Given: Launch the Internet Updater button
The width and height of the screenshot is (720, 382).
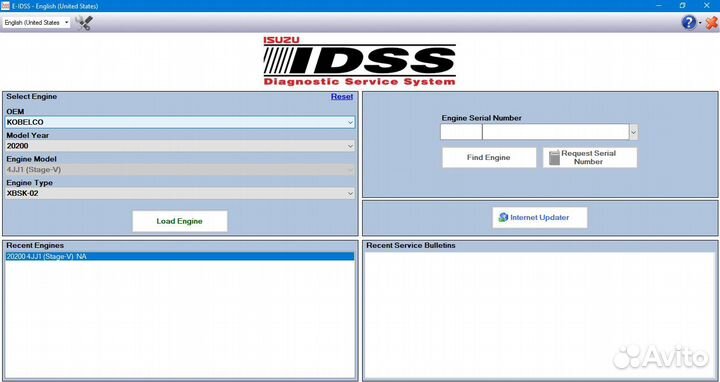Looking at the screenshot, I should (x=540, y=218).
